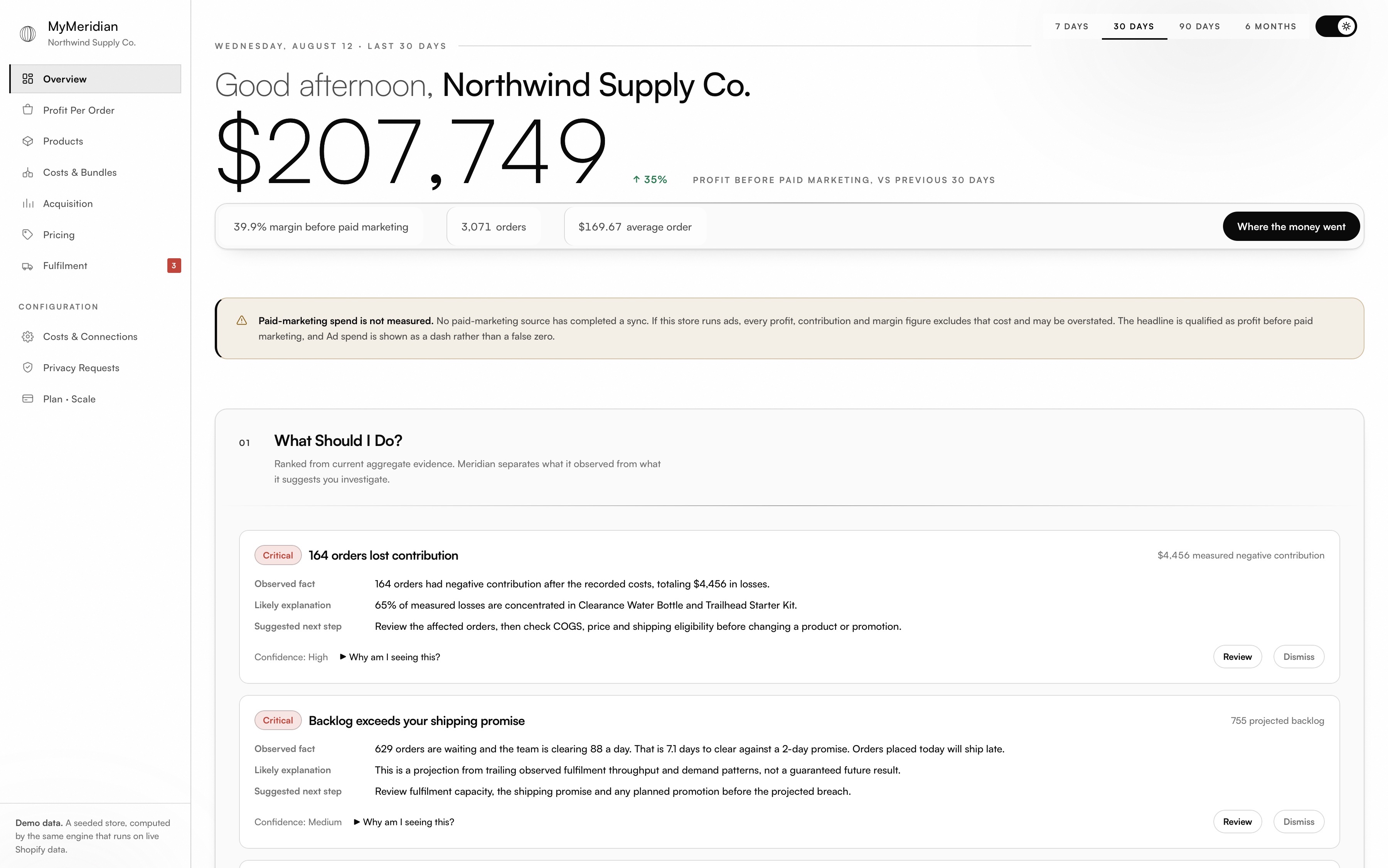This screenshot has width=1388, height=868.
Task: Click the 'CONFIGURATION' sidebar heading
Action: pos(58,306)
